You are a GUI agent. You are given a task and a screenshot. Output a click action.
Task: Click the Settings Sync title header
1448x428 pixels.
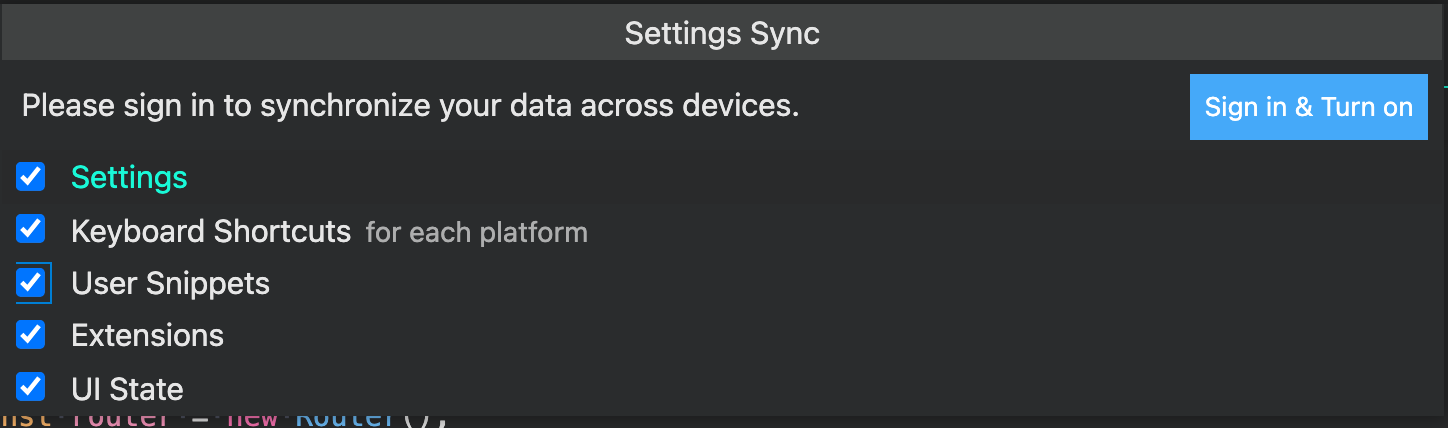(x=722, y=34)
